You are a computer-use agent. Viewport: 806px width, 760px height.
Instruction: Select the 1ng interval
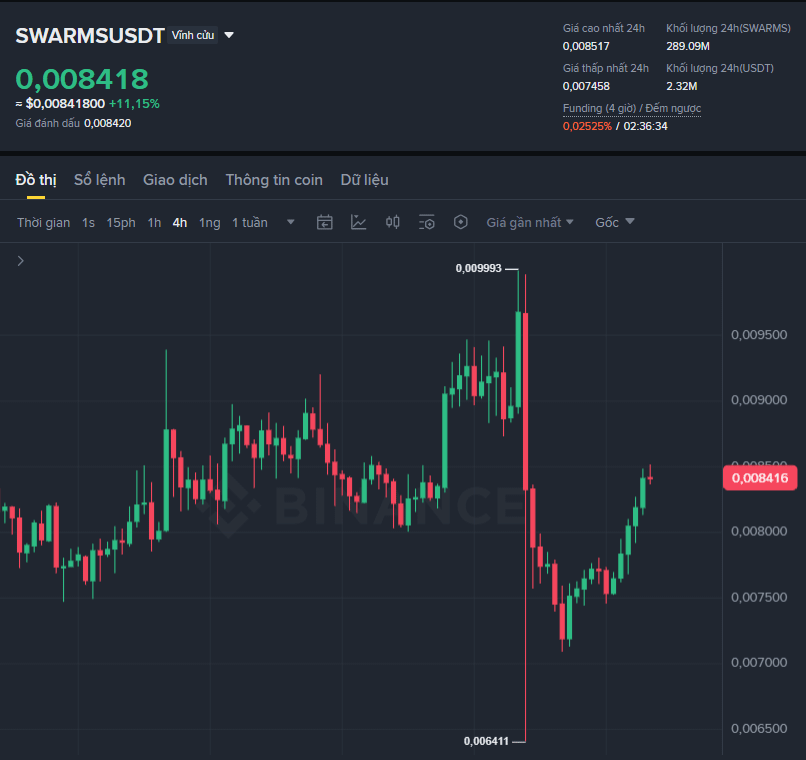coord(210,223)
